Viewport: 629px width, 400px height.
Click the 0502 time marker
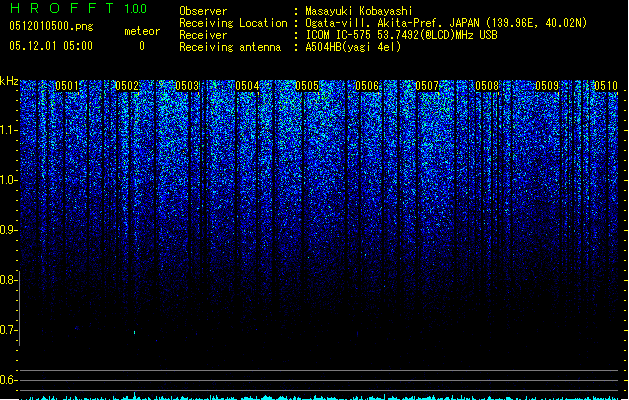click(127, 86)
